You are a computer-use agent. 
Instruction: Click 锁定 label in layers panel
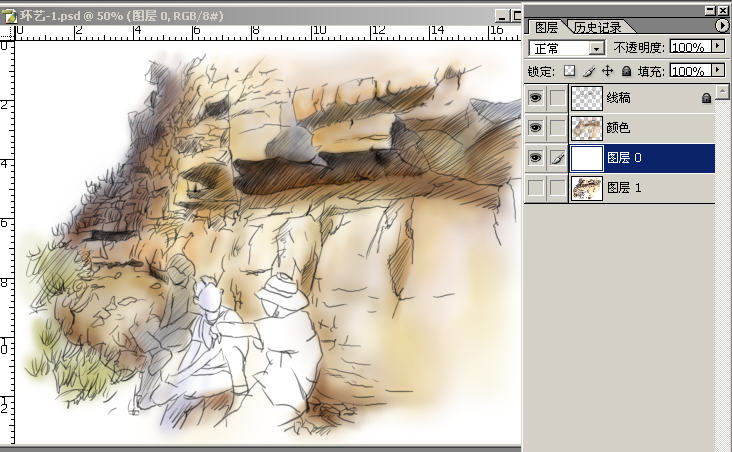[x=542, y=71]
